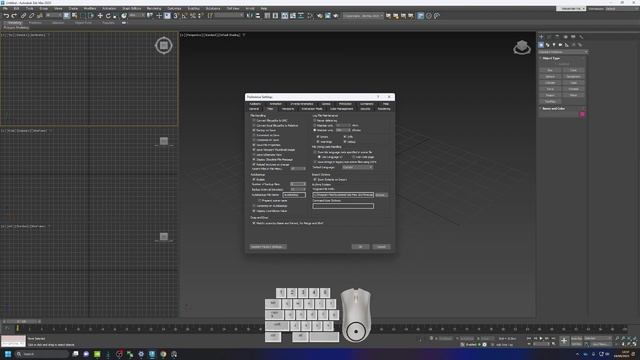
Task: Switch to the Security preferences tab
Action: coord(365,109)
